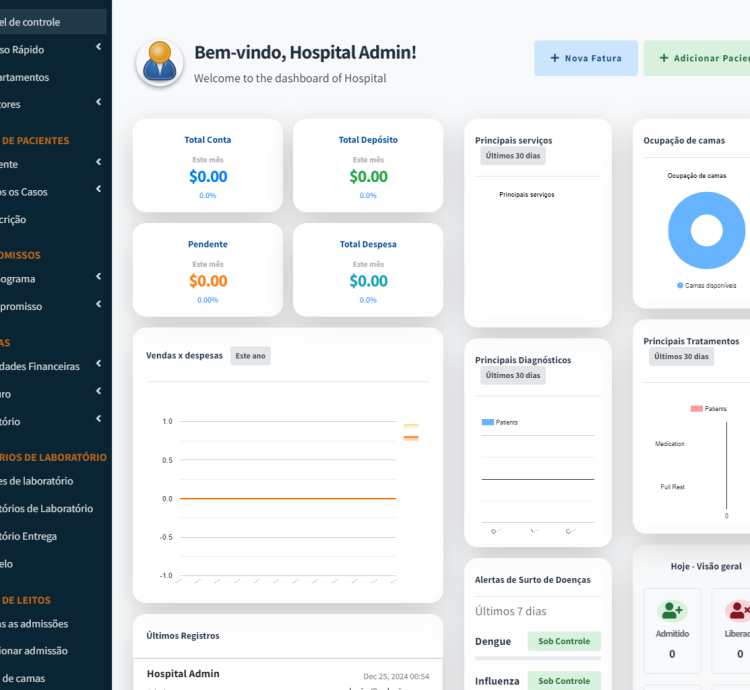Click the Este ano badge on the sales chart
This screenshot has width=750, height=690.
(250, 356)
